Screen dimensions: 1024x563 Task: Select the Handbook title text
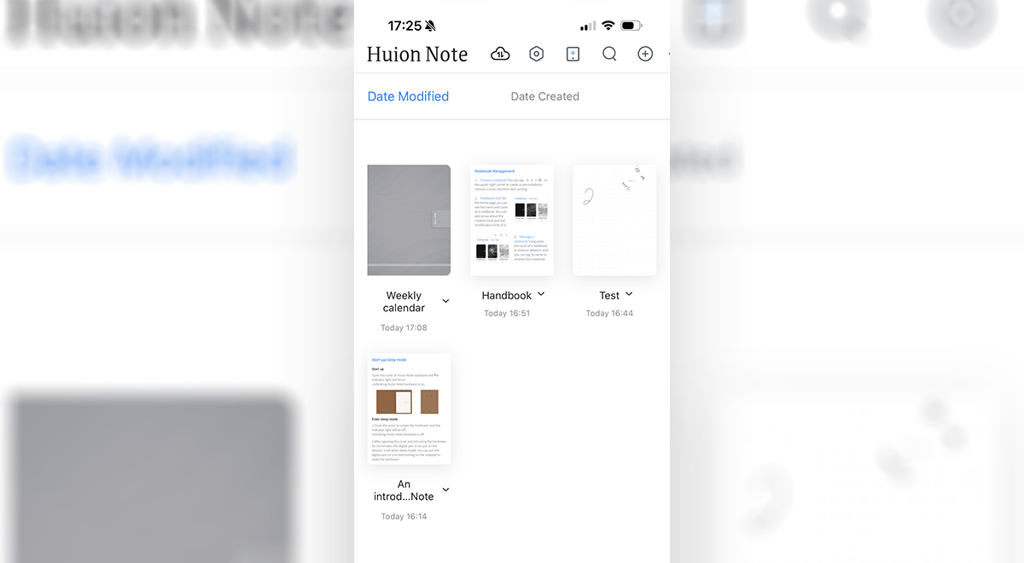(x=507, y=296)
